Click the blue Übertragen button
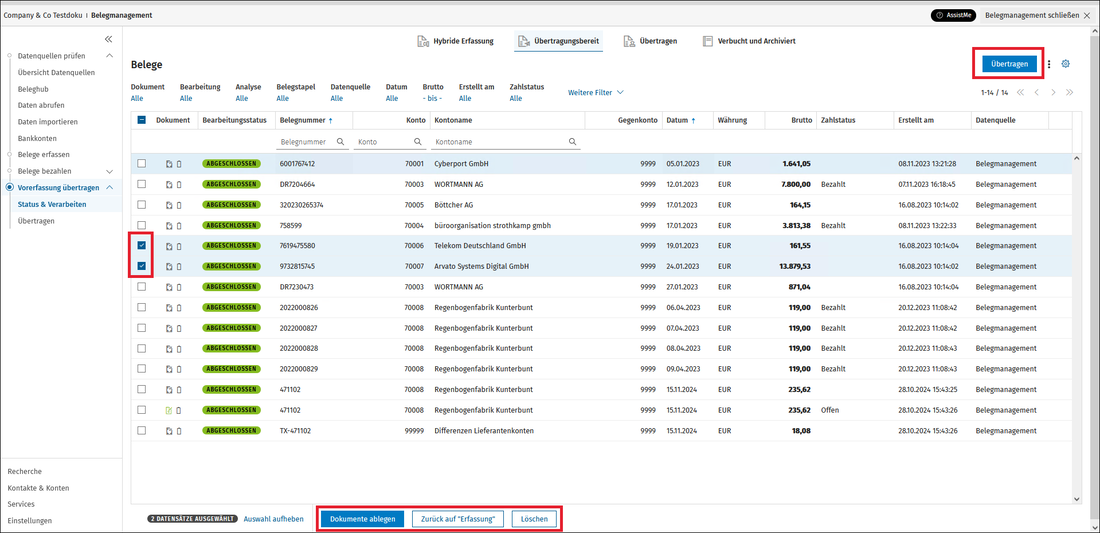The height and width of the screenshot is (533, 1100). [x=1009, y=64]
